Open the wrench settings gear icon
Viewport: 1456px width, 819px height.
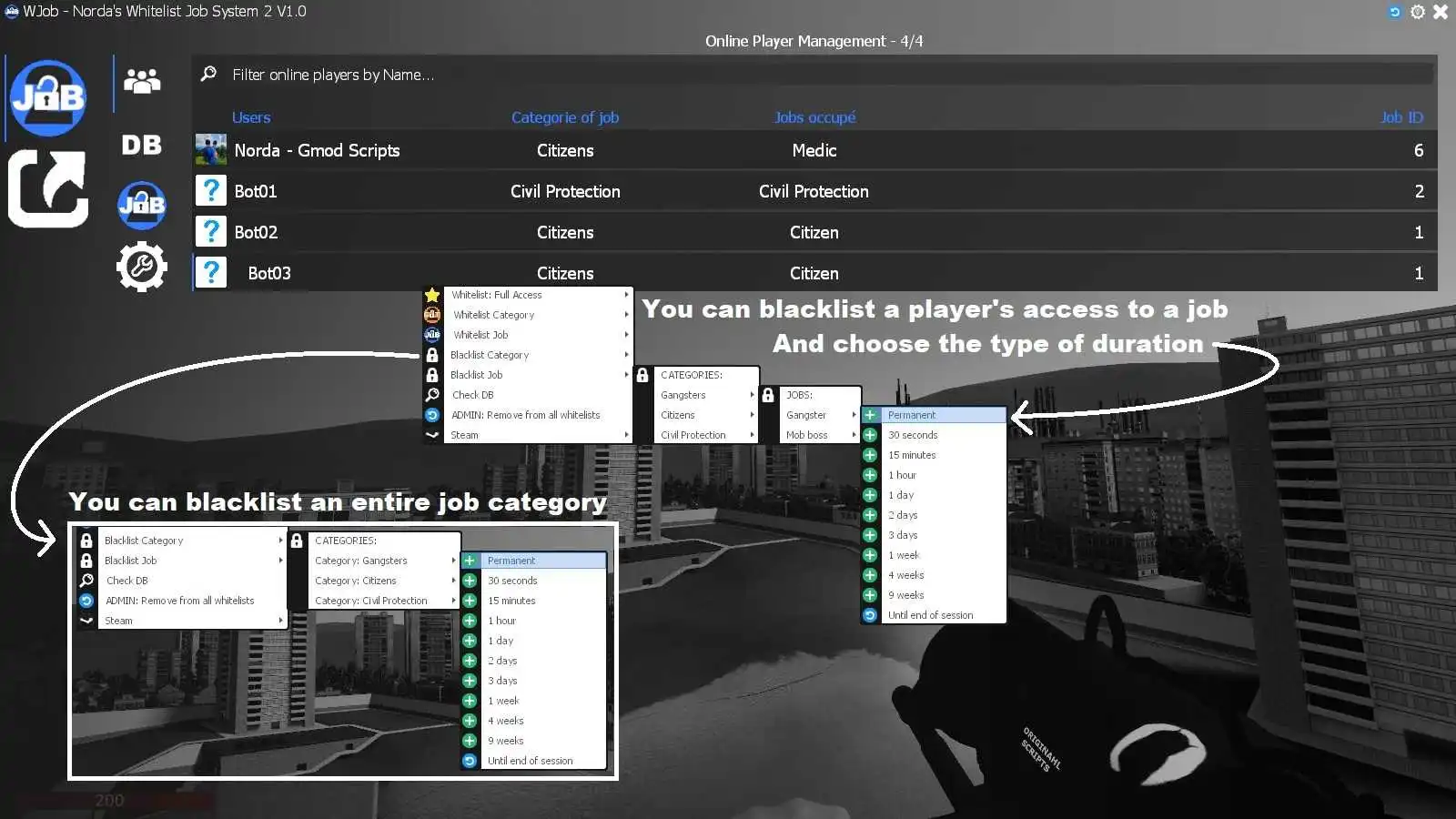tap(141, 266)
